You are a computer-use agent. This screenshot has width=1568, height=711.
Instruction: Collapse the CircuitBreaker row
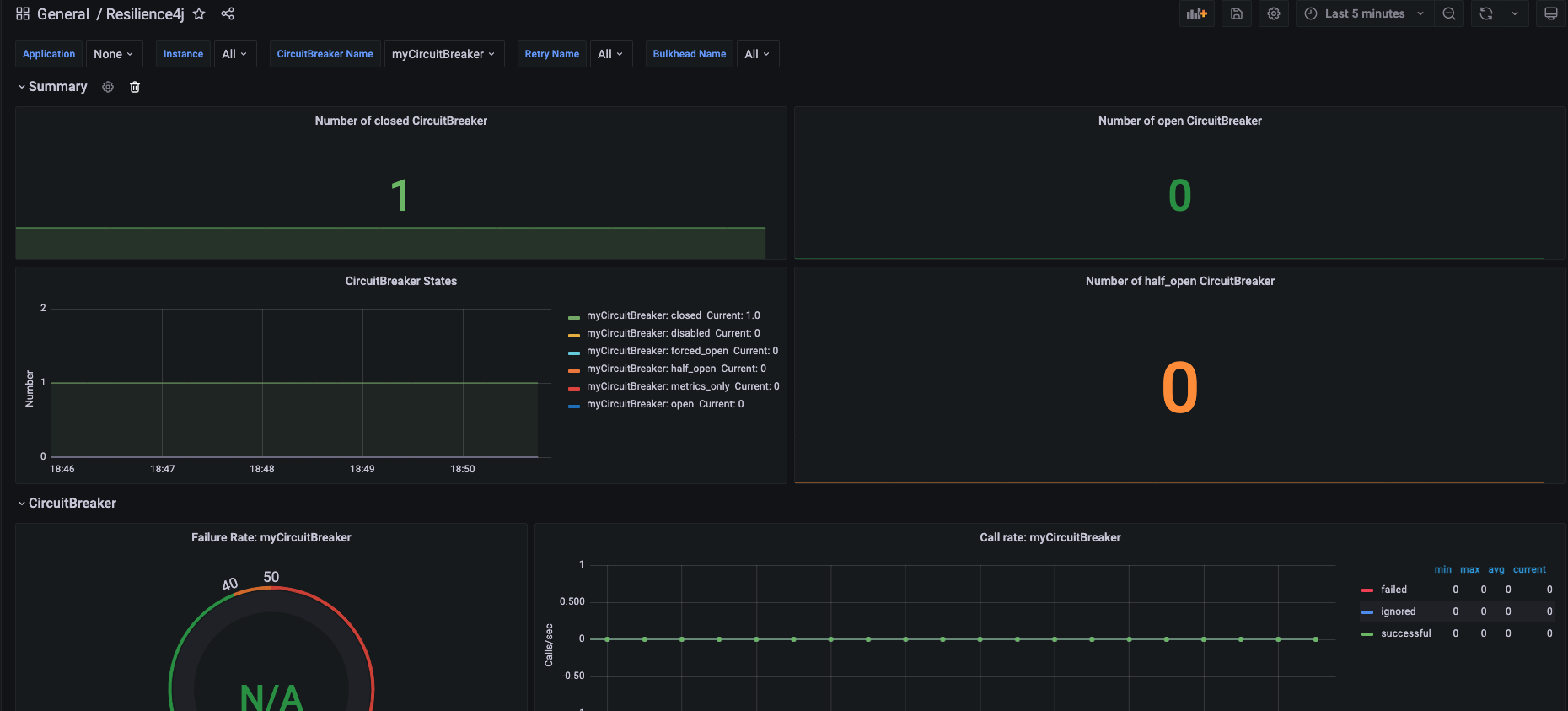pos(67,504)
